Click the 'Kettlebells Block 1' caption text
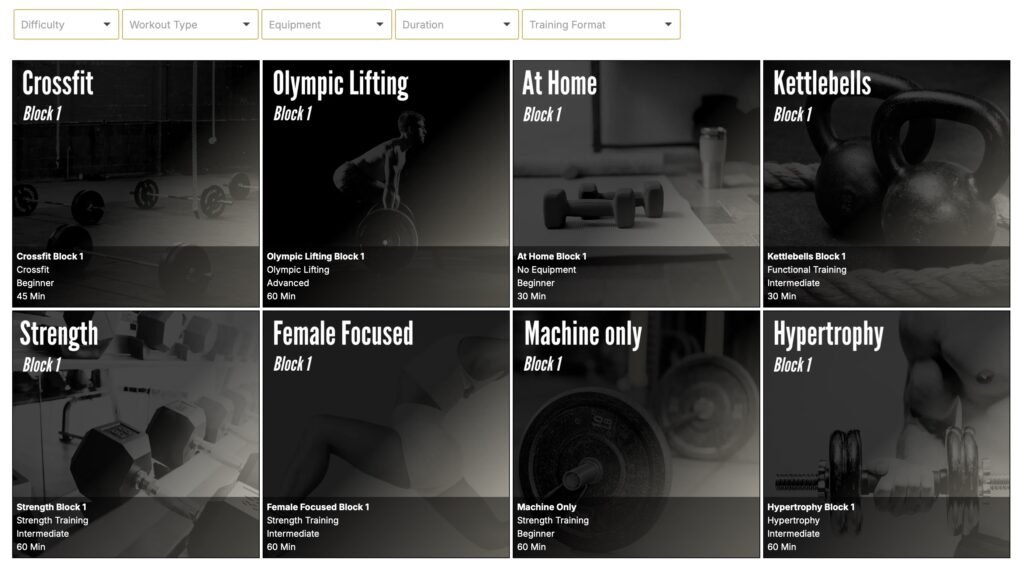Viewport: 1024px width, 570px height. click(x=806, y=257)
